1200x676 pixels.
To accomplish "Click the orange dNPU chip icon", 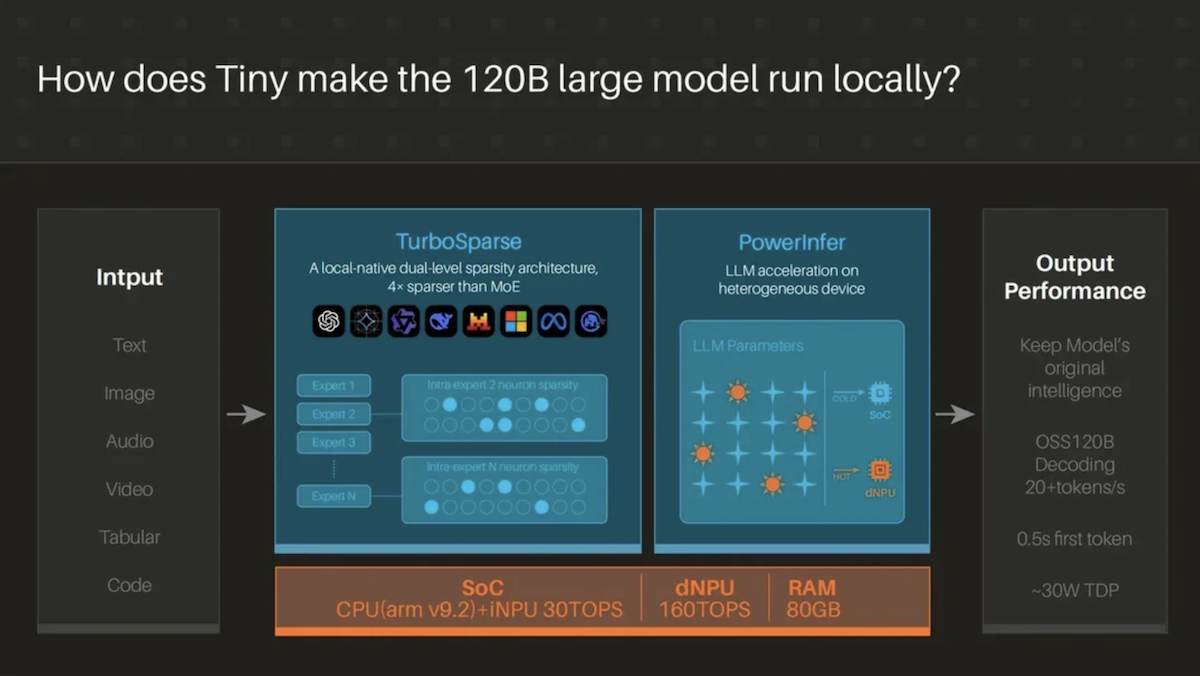I will coord(881,470).
